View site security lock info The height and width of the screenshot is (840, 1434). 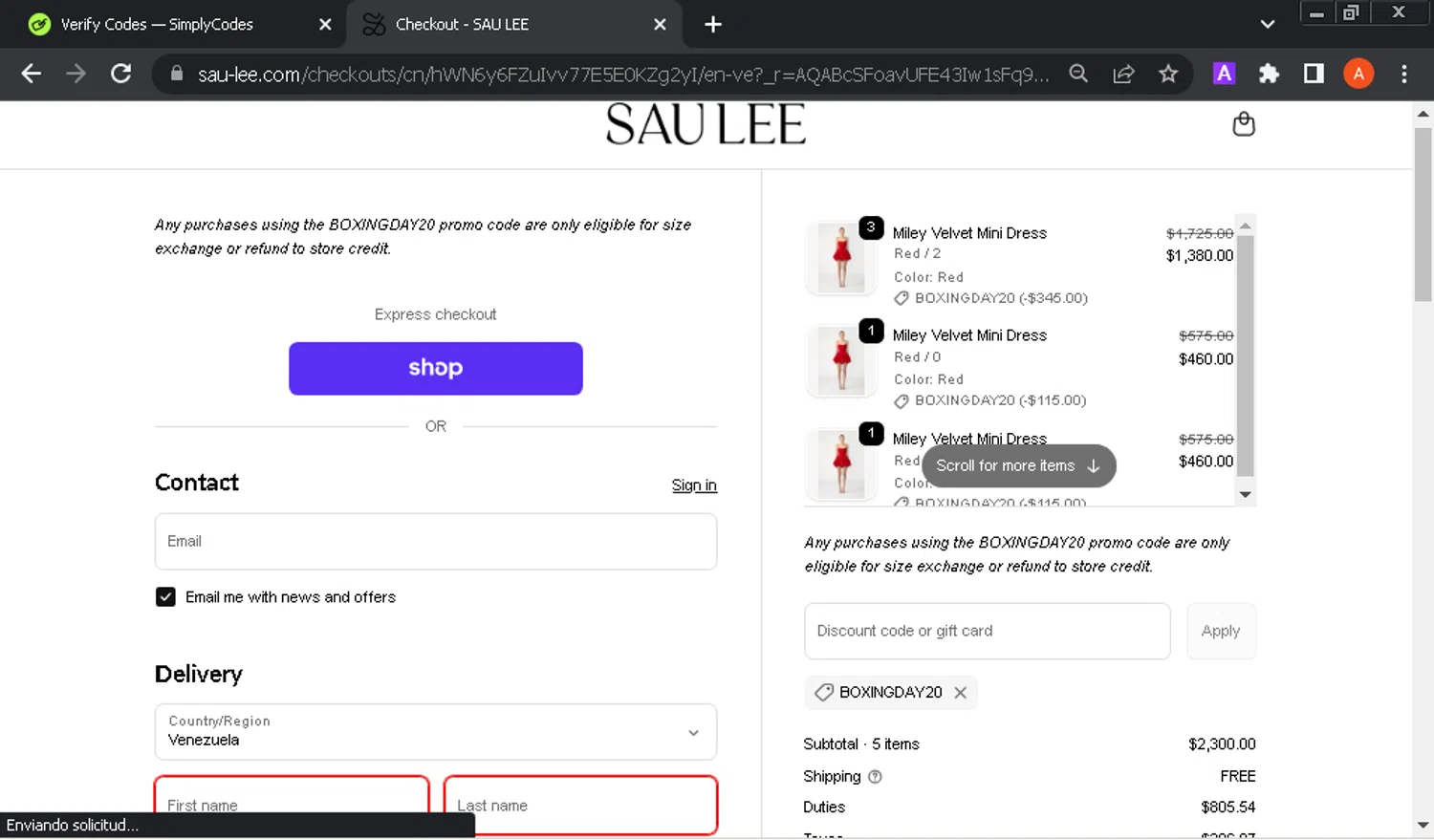click(x=177, y=74)
